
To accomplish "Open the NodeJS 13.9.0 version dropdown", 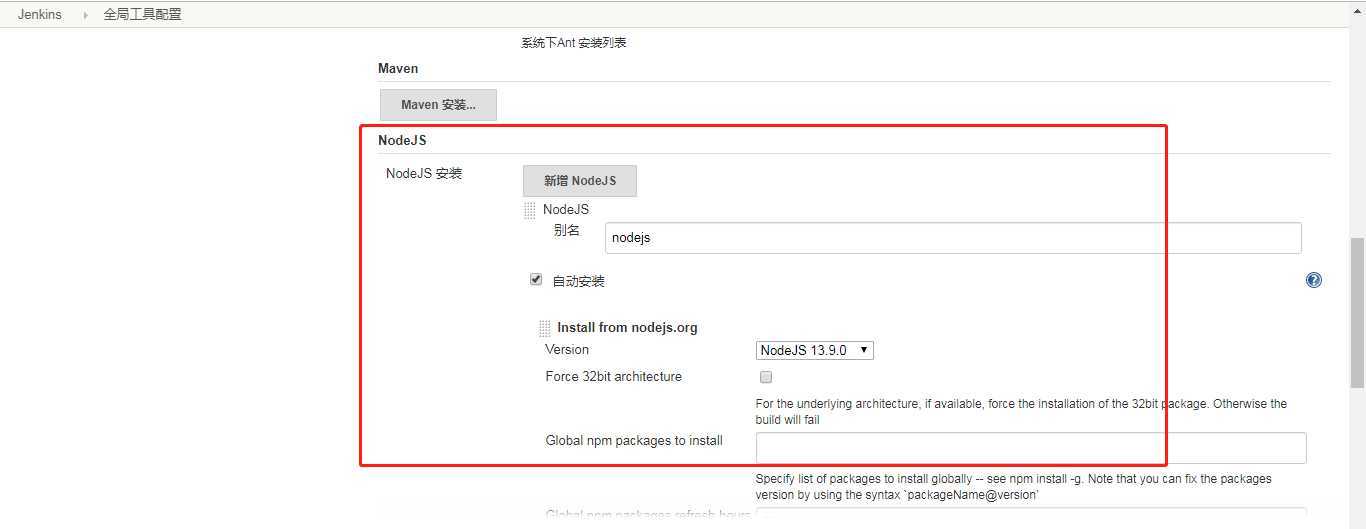I will (815, 350).
